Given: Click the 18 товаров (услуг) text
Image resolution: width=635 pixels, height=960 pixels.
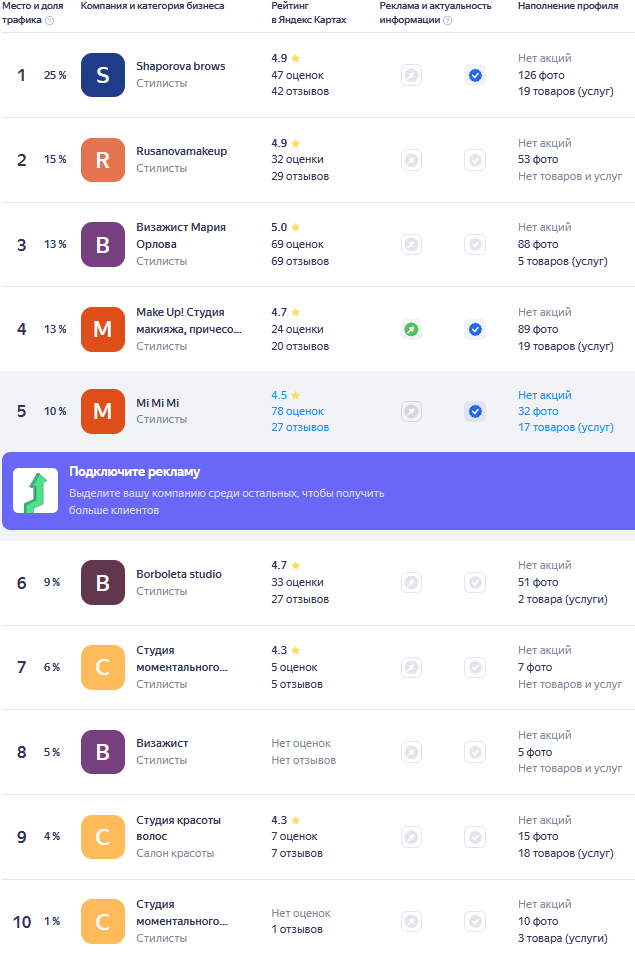Looking at the screenshot, I should tap(566, 853).
